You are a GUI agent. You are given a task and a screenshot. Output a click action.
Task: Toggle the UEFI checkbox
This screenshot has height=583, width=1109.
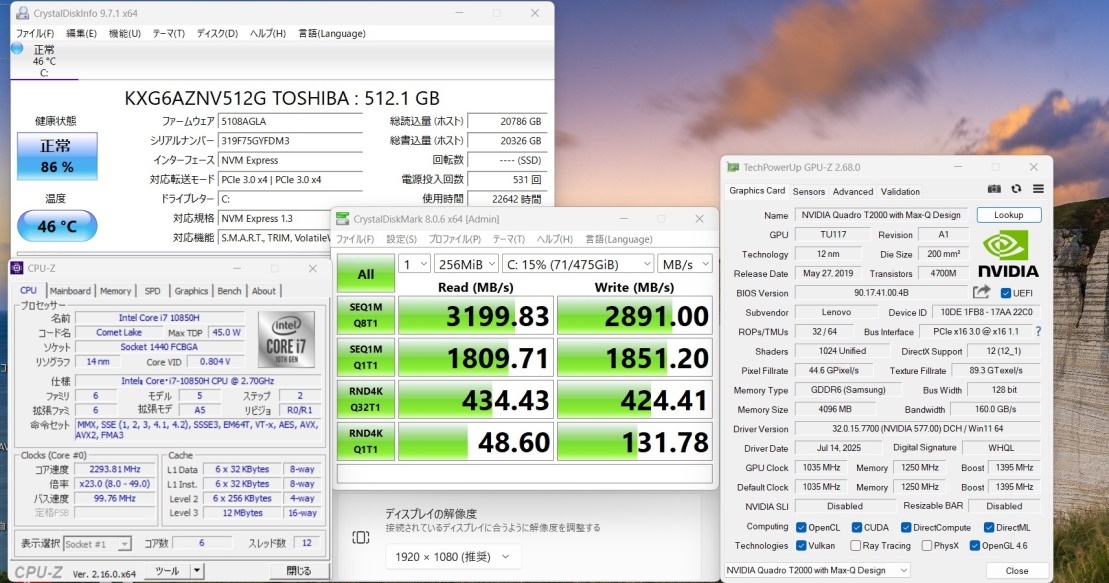point(1006,293)
